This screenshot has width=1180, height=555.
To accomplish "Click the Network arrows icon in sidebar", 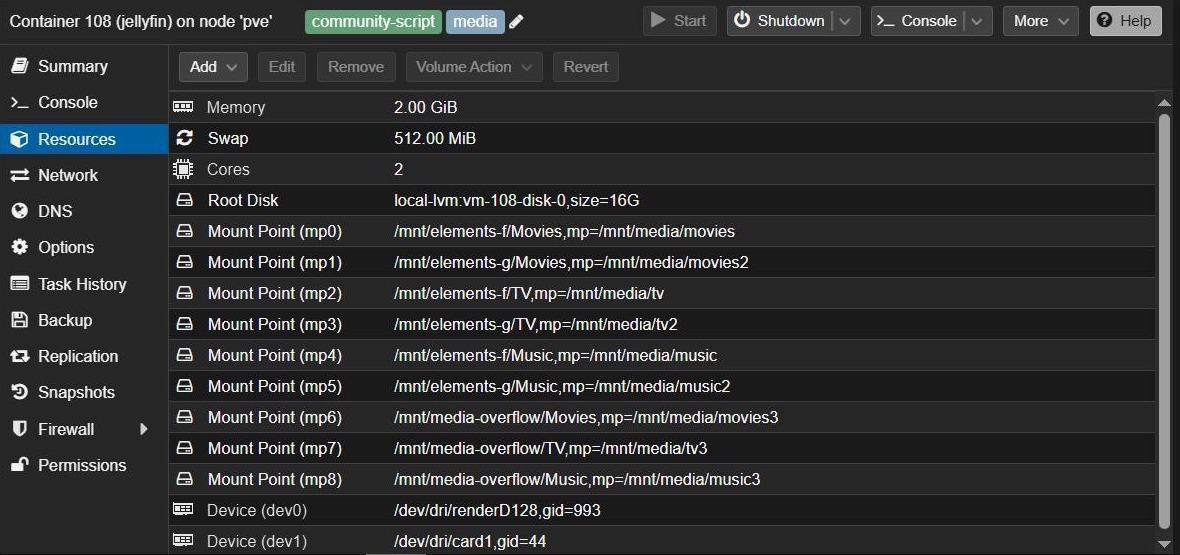I will 20,175.
